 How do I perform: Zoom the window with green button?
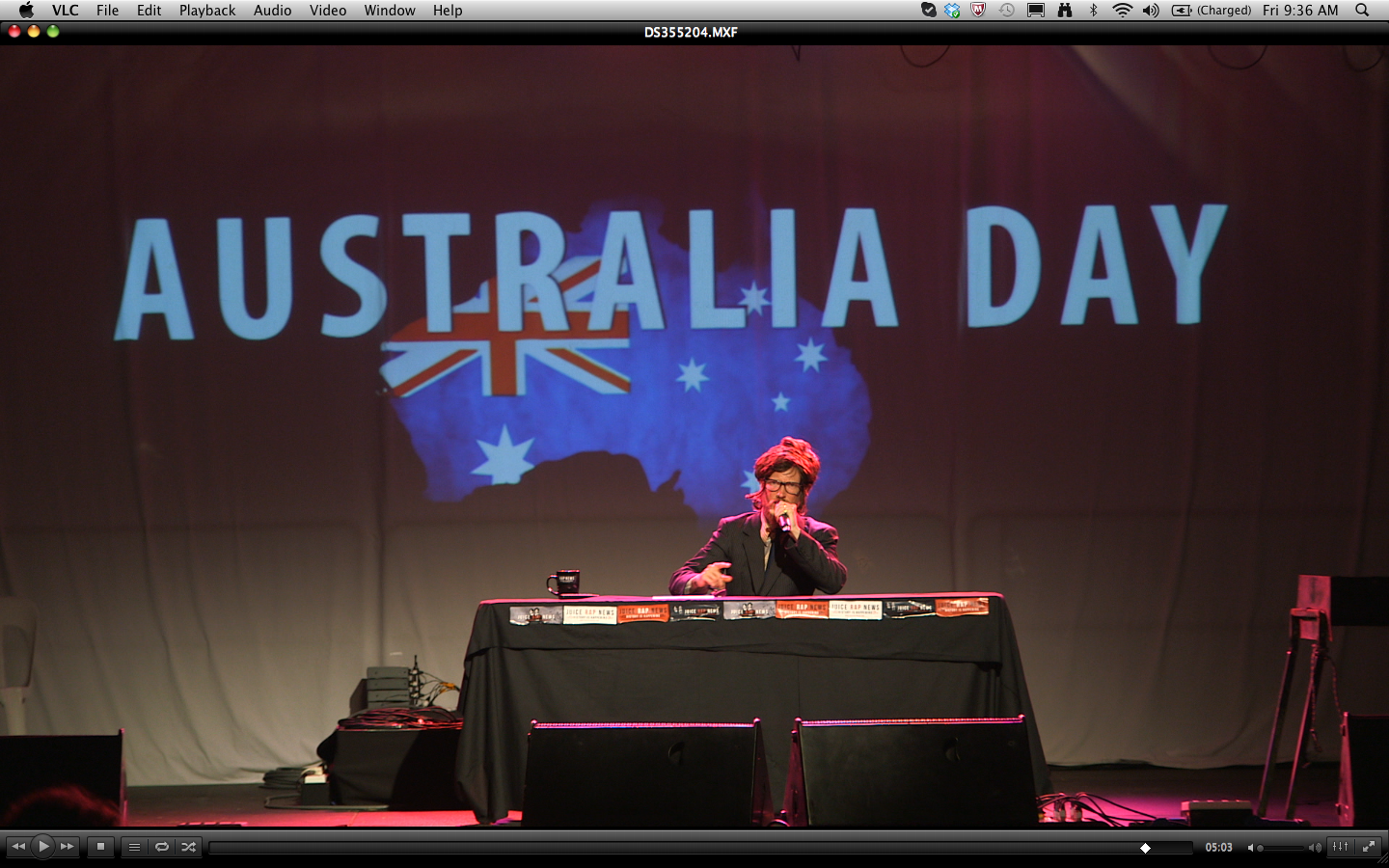click(x=53, y=32)
